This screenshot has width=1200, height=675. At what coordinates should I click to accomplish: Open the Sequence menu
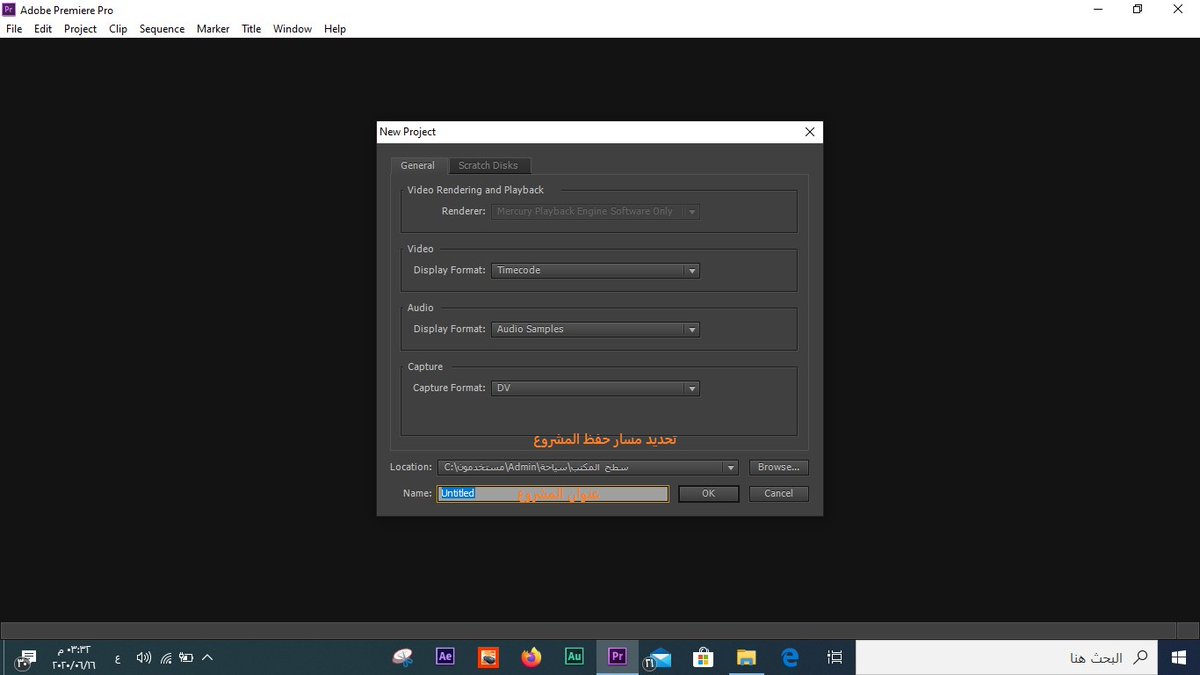click(x=162, y=29)
